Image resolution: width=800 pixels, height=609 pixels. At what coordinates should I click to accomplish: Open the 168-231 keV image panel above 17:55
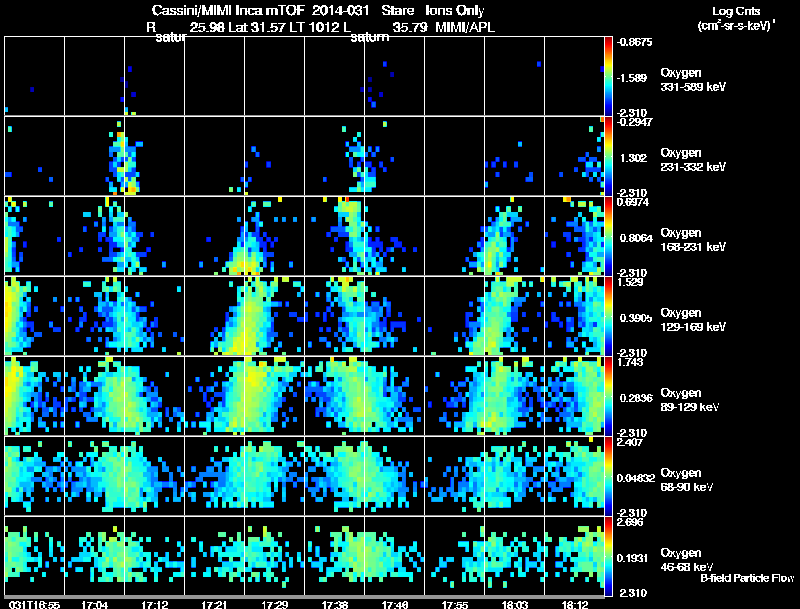(455, 236)
